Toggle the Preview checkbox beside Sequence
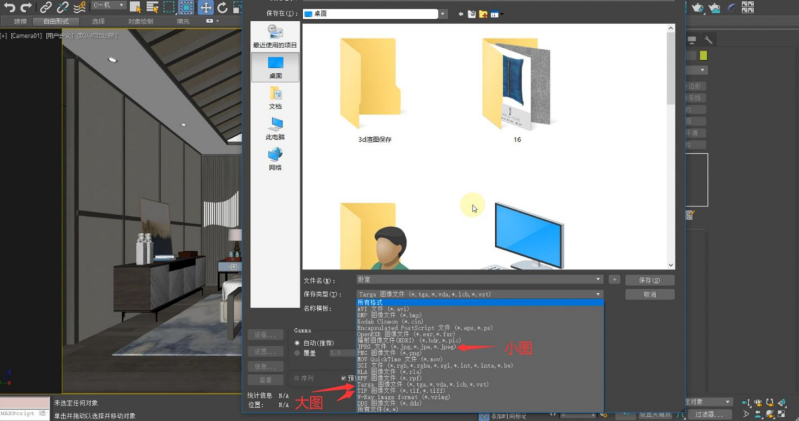Screen dimensions: 799x421 point(343,378)
